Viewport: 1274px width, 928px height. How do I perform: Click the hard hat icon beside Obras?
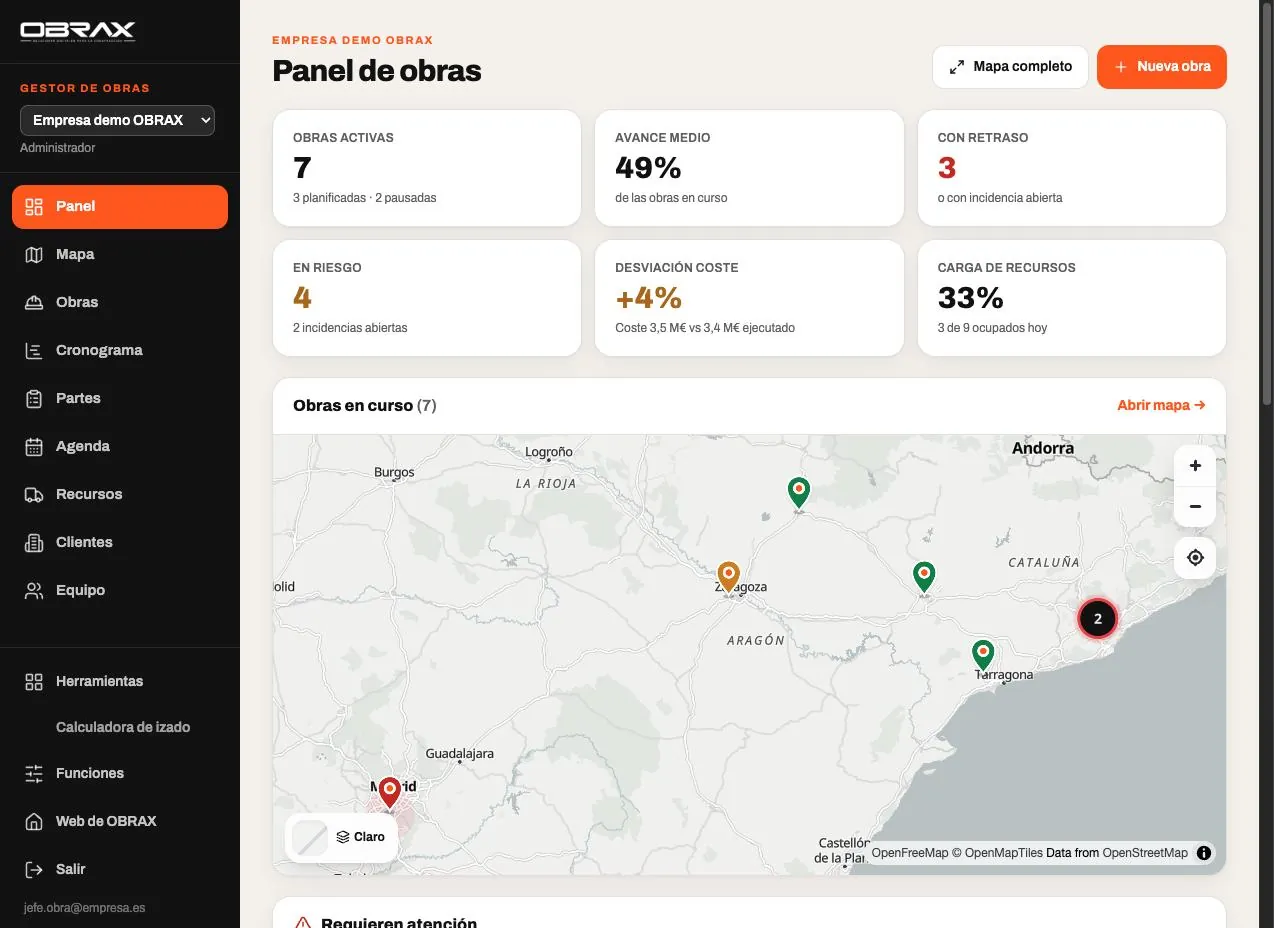coord(34,303)
